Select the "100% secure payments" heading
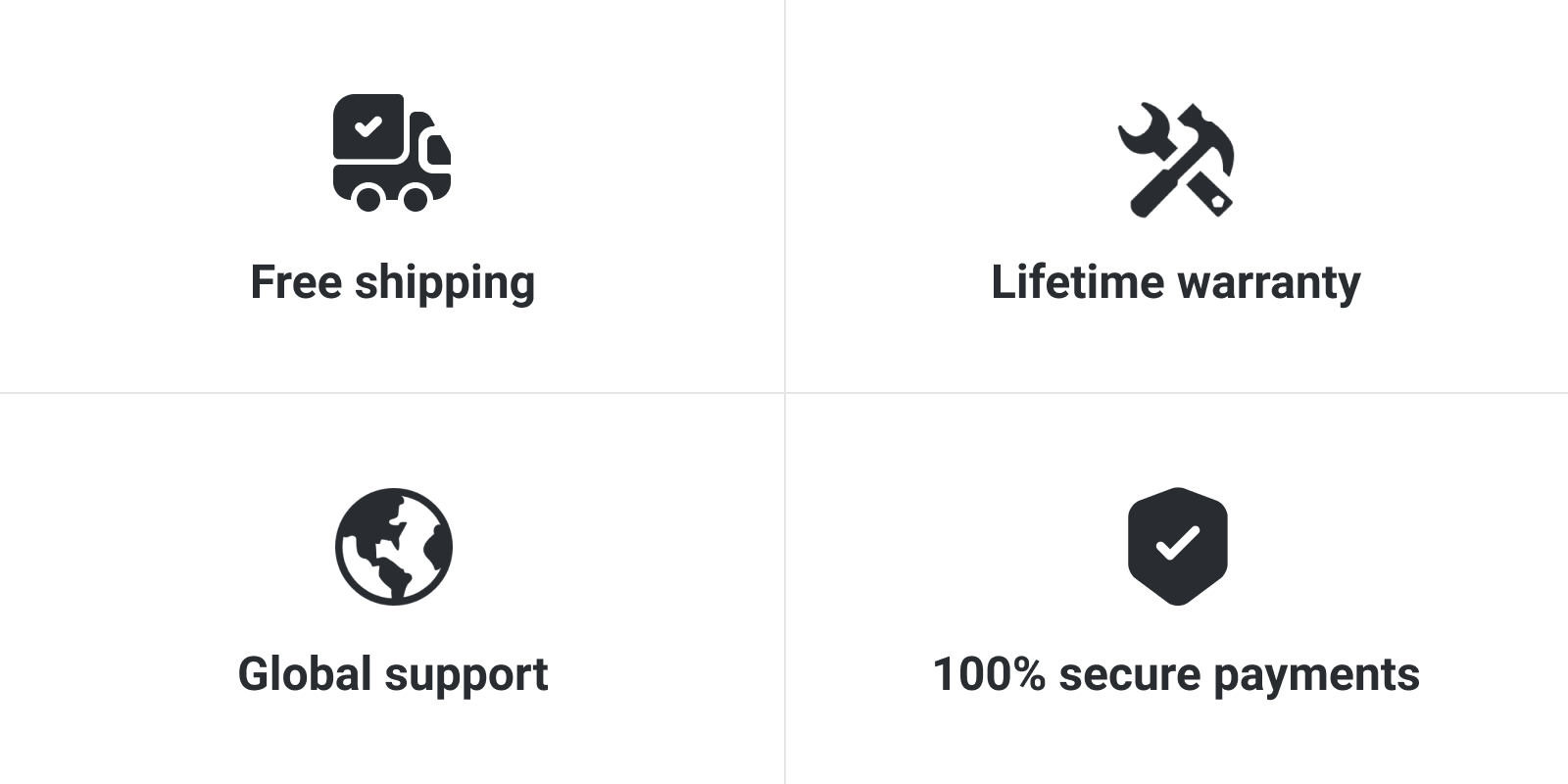 tap(1176, 675)
